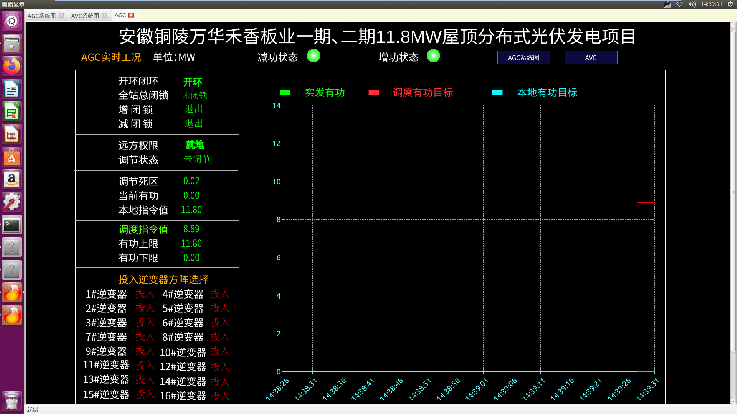This screenshot has width=737, height=414.
Task: Click the cyan 本地有功目标 legend swatch
Action: 497,92
